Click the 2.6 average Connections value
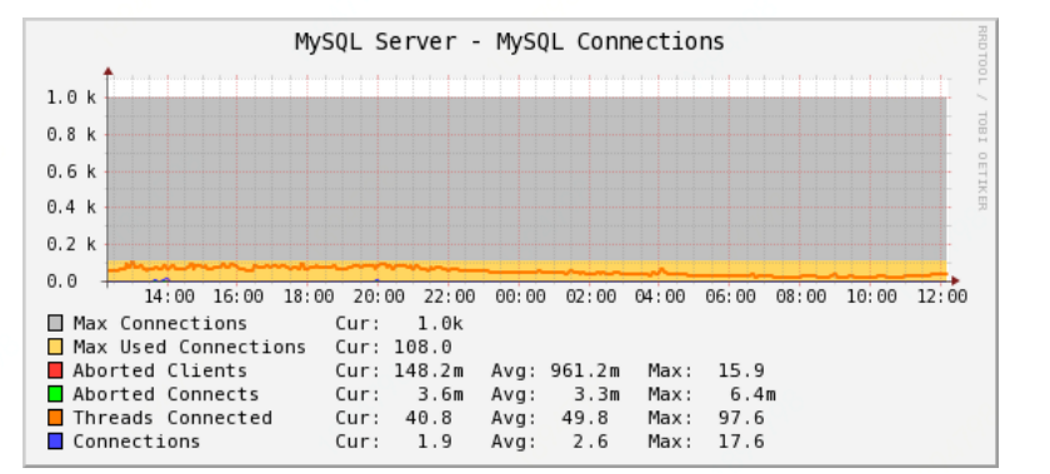This screenshot has width=1050, height=474. tap(591, 442)
